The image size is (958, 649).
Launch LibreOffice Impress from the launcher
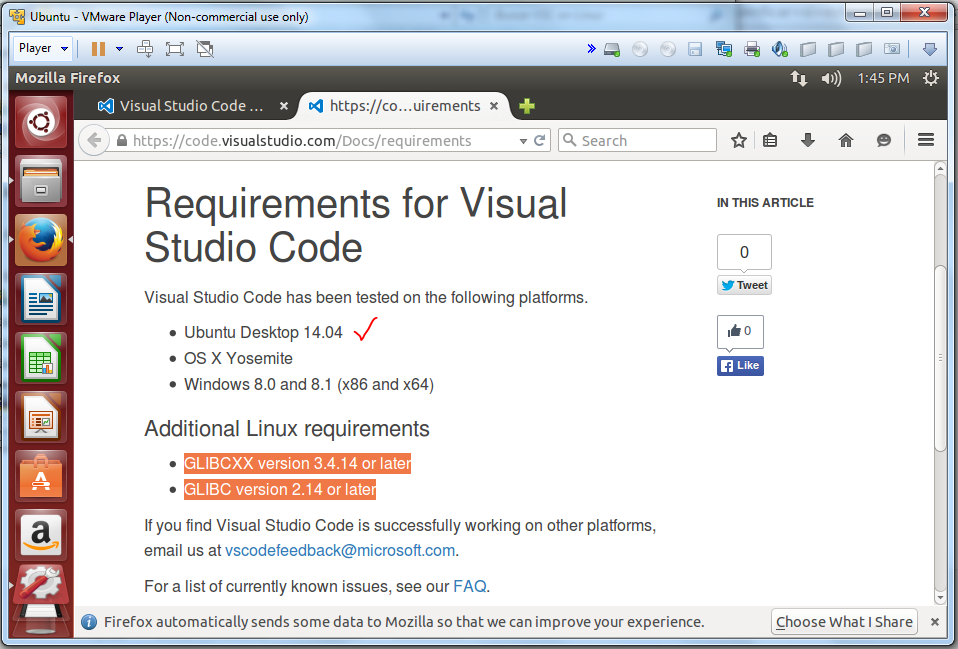click(41, 417)
